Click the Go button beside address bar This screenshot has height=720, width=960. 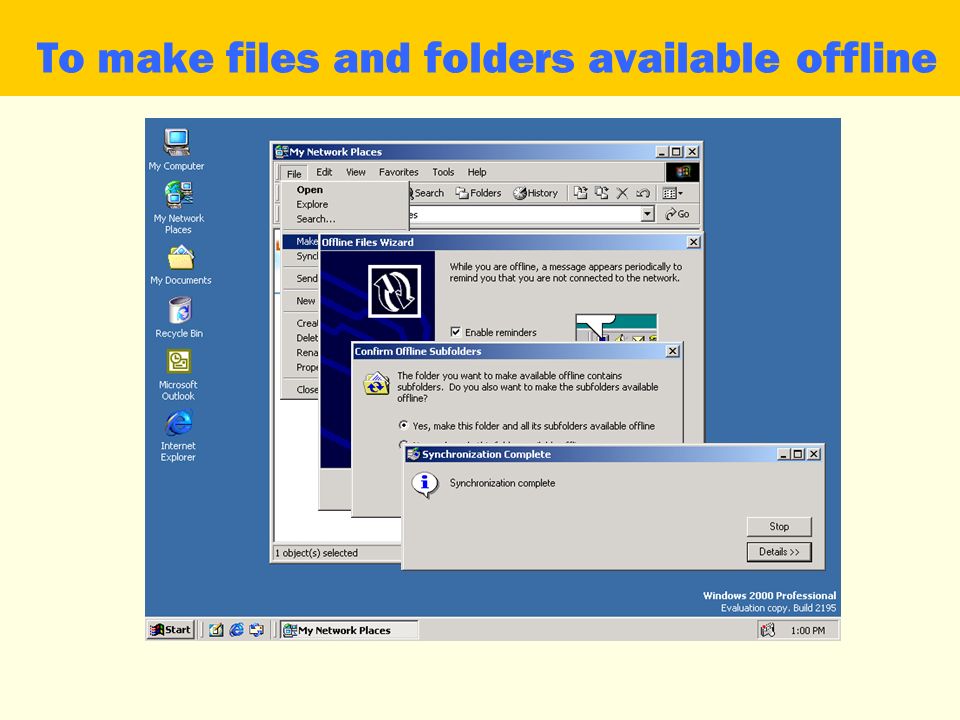tap(678, 214)
